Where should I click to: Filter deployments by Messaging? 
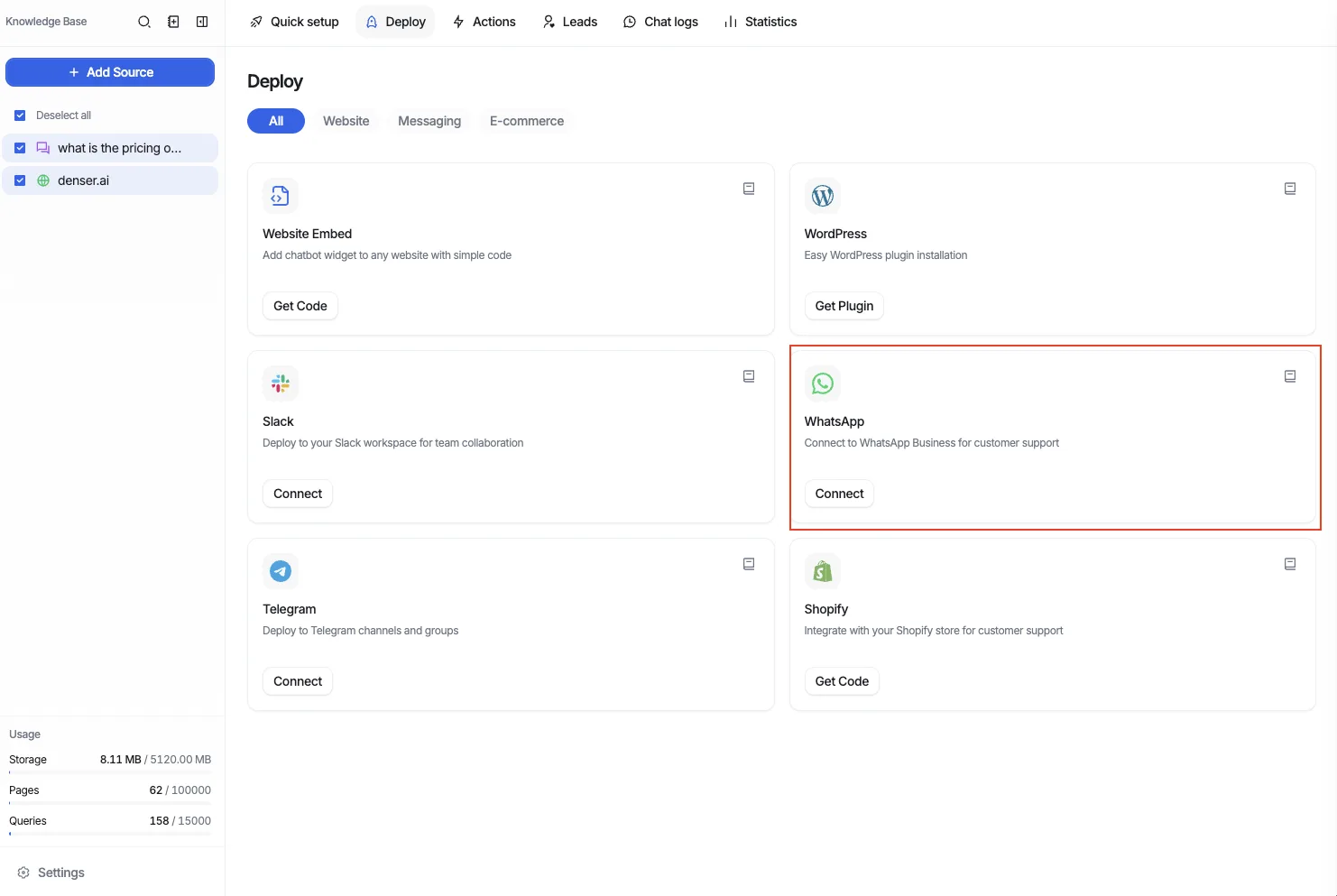[429, 121]
